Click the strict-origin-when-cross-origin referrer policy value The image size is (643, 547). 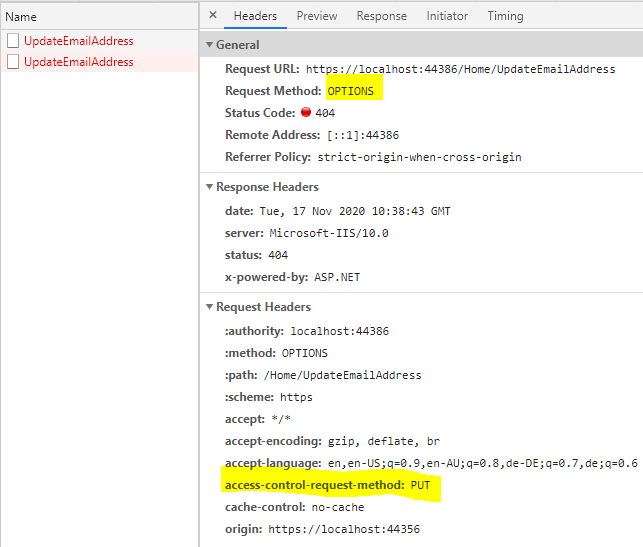pyautogui.click(x=420, y=157)
